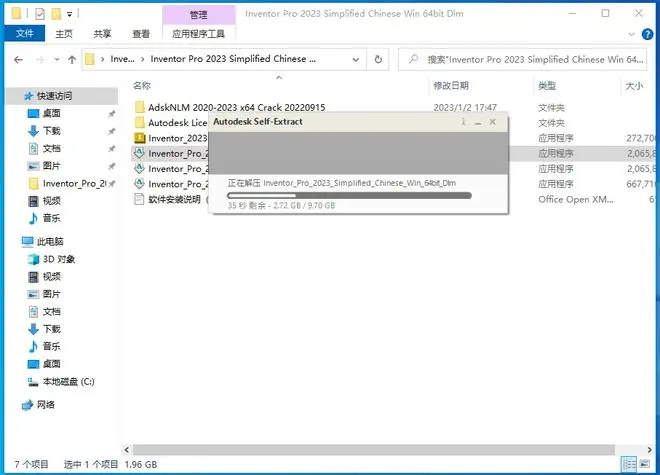Open recent locations dropdown arrow
The image size is (660, 475).
point(57,60)
